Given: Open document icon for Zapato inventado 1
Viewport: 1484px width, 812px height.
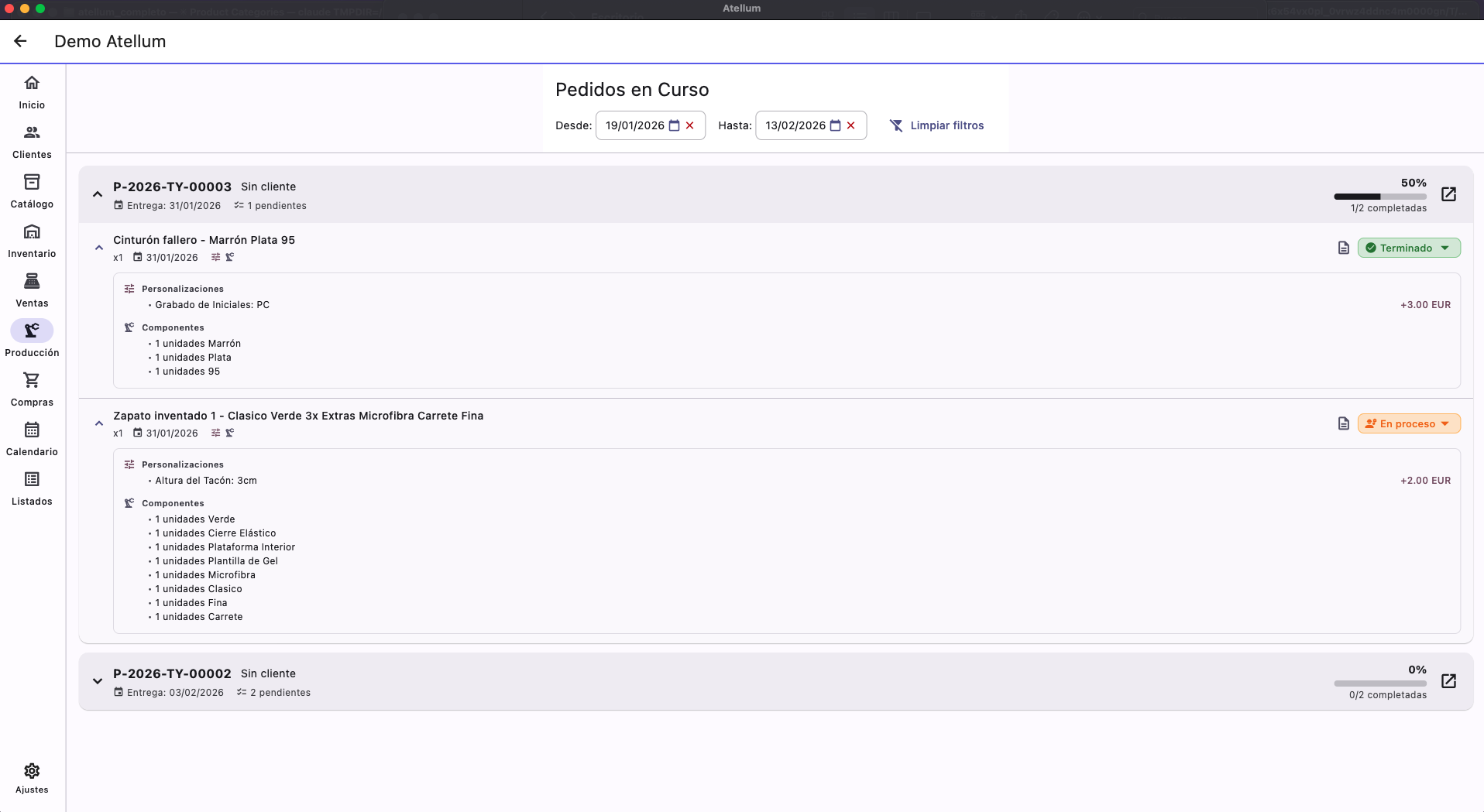Looking at the screenshot, I should (x=1344, y=423).
